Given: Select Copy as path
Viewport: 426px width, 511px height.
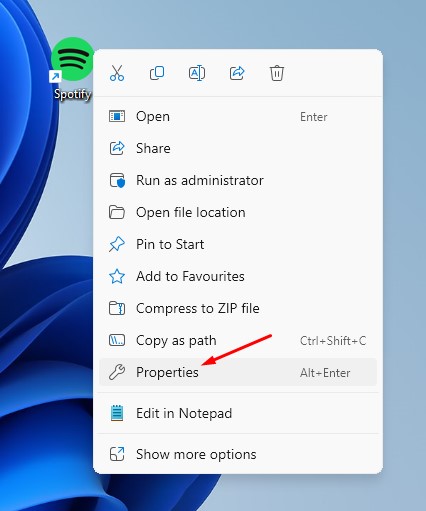Looking at the screenshot, I should pos(238,340).
